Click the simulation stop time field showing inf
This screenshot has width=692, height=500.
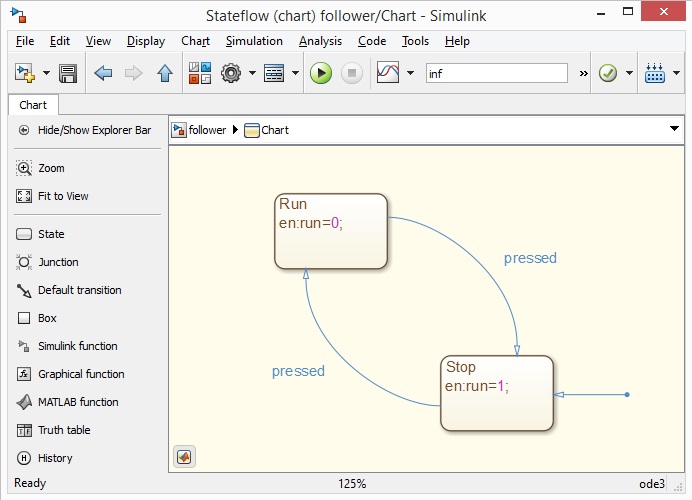pos(496,73)
